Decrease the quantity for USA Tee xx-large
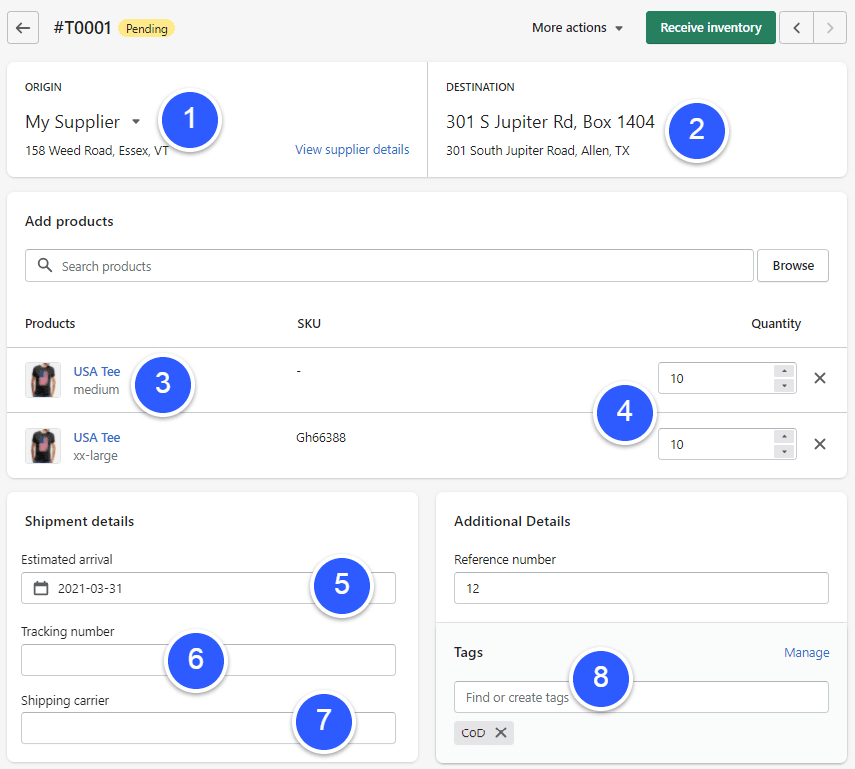The height and width of the screenshot is (769, 855). (784, 451)
